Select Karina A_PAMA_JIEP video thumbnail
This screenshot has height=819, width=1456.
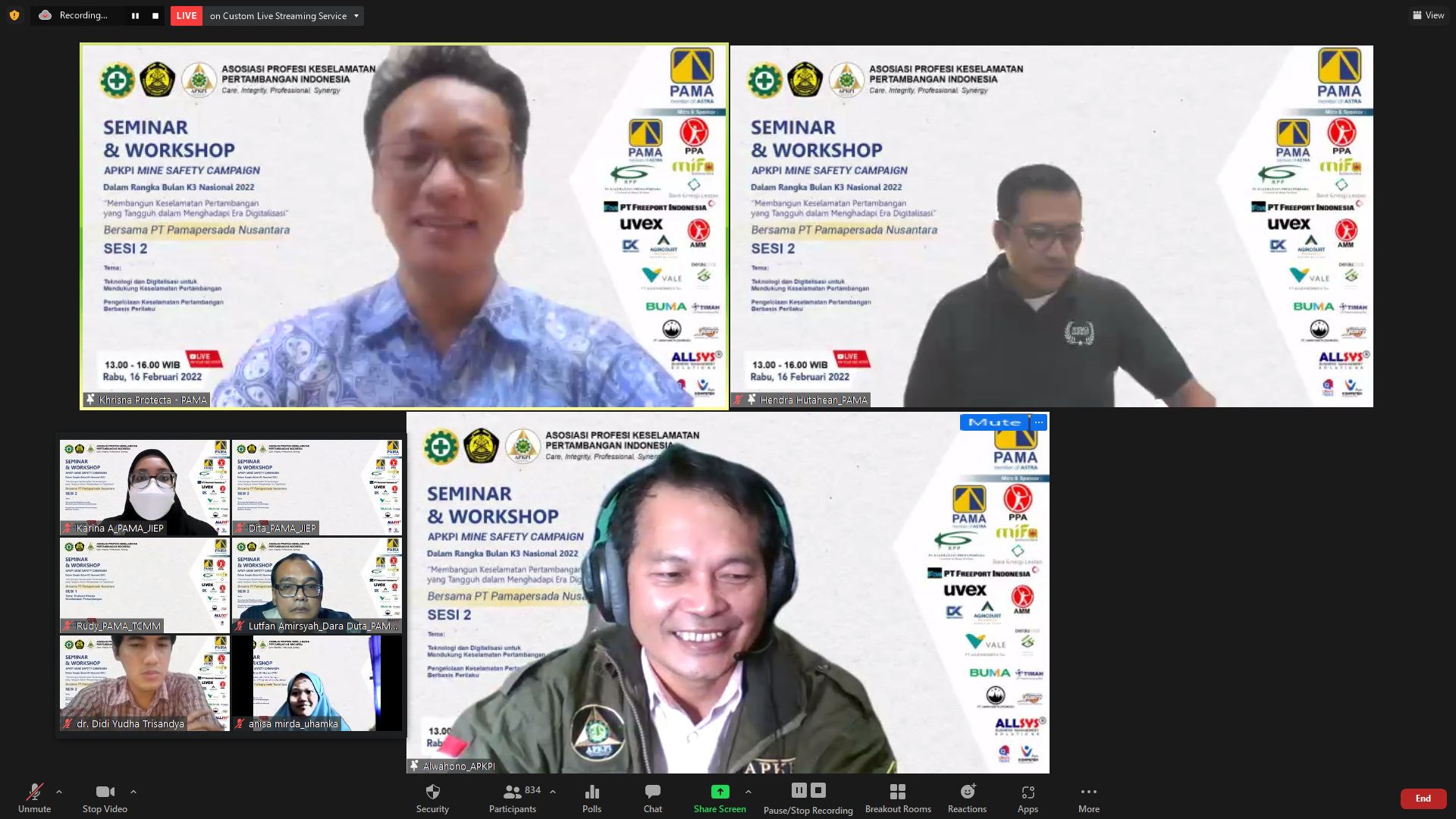tap(144, 487)
